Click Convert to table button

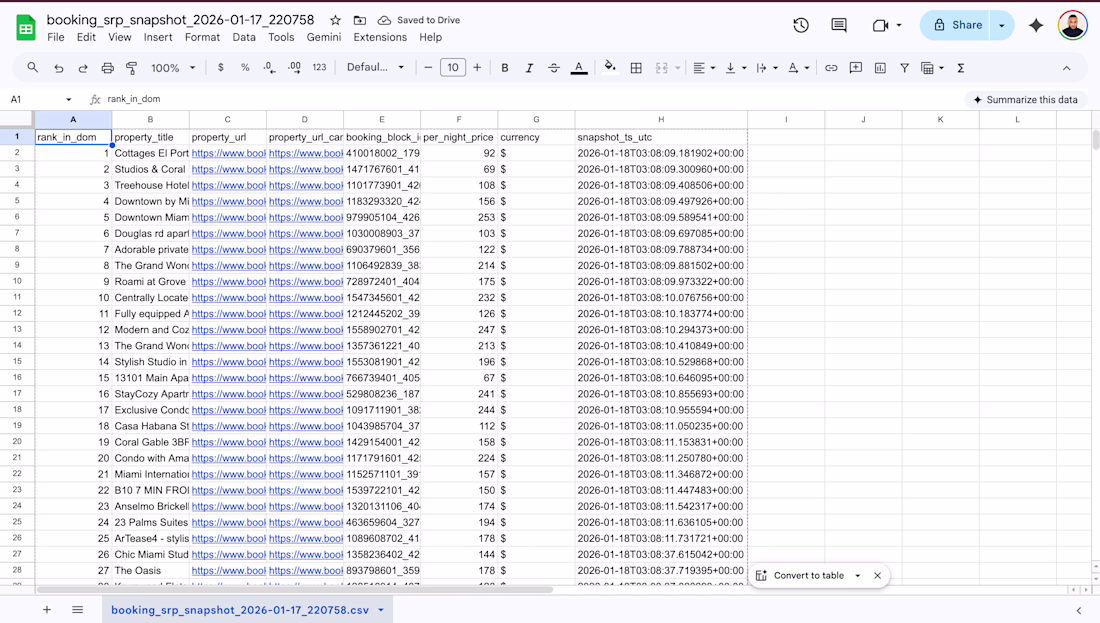point(808,576)
